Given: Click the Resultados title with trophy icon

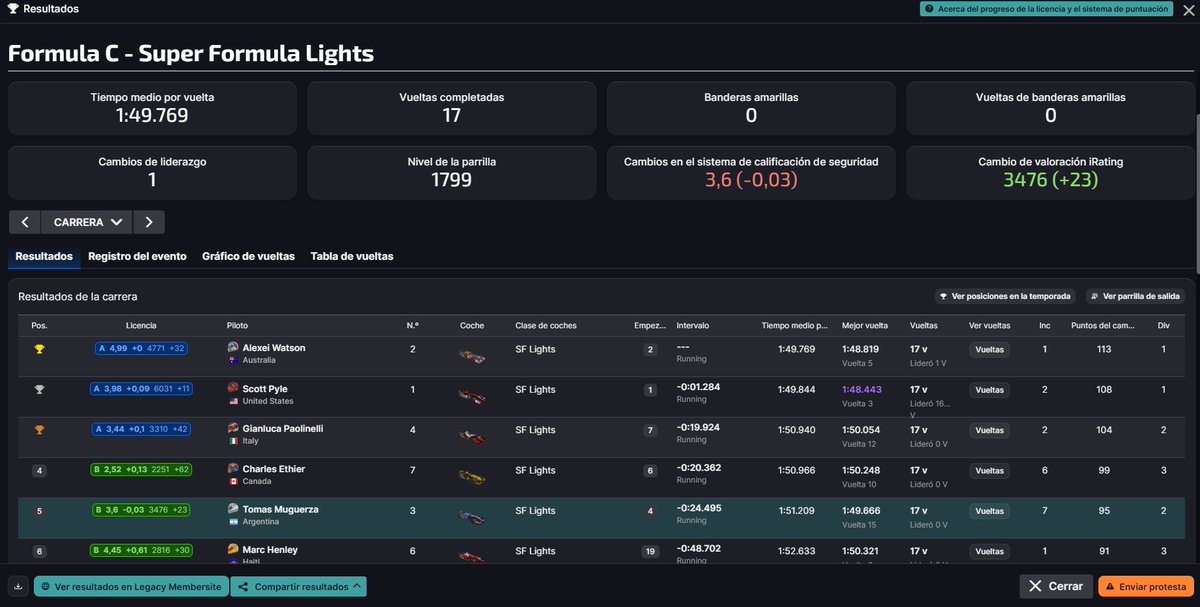Looking at the screenshot, I should point(43,9).
